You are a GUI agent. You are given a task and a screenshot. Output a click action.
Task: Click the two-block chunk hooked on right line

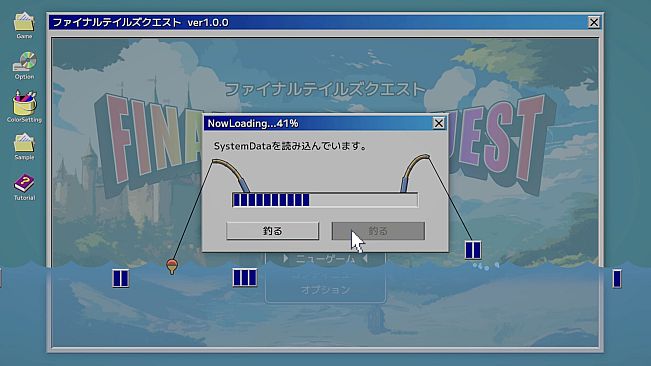(x=473, y=250)
